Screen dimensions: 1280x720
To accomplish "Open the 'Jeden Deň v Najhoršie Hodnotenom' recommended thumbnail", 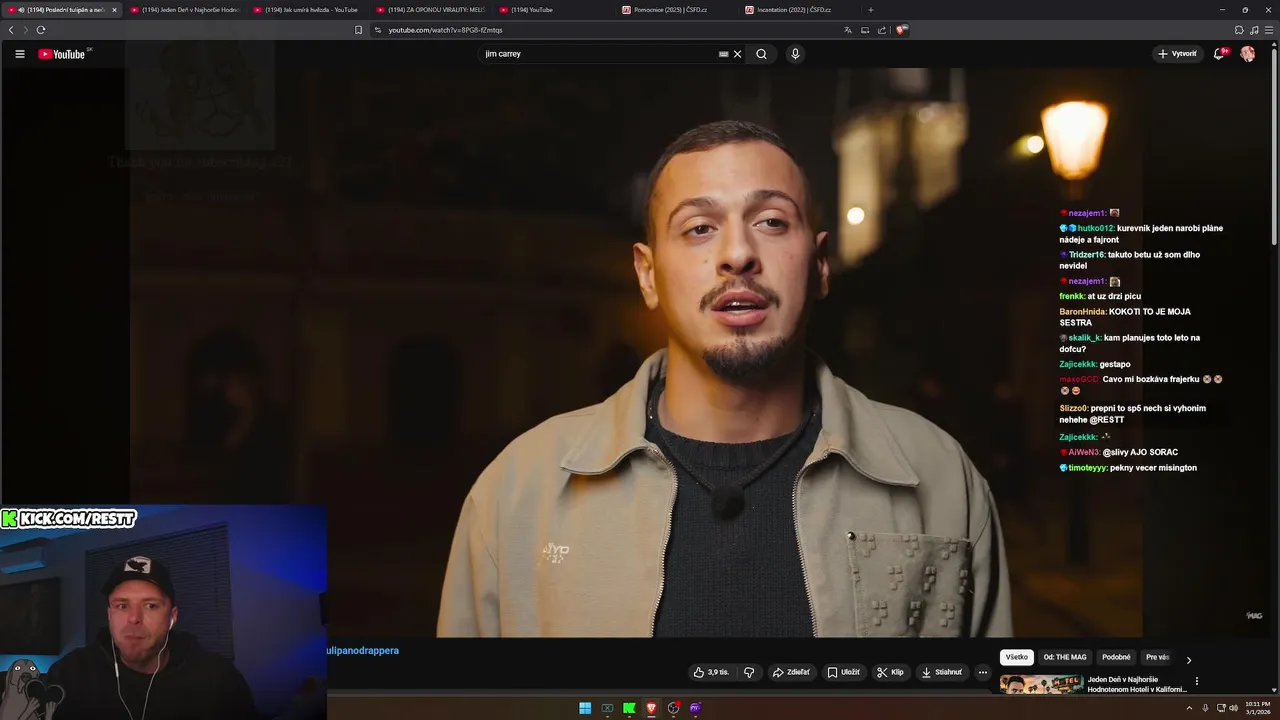I will pyautogui.click(x=1042, y=685).
